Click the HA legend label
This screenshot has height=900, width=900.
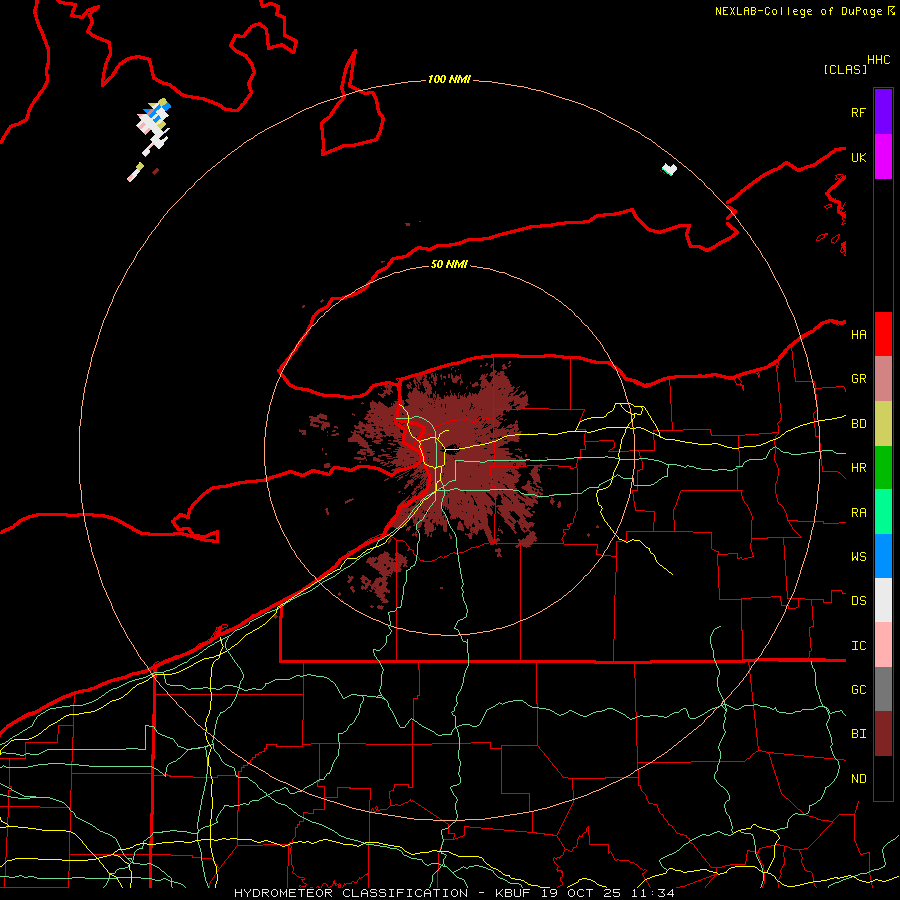tap(859, 335)
